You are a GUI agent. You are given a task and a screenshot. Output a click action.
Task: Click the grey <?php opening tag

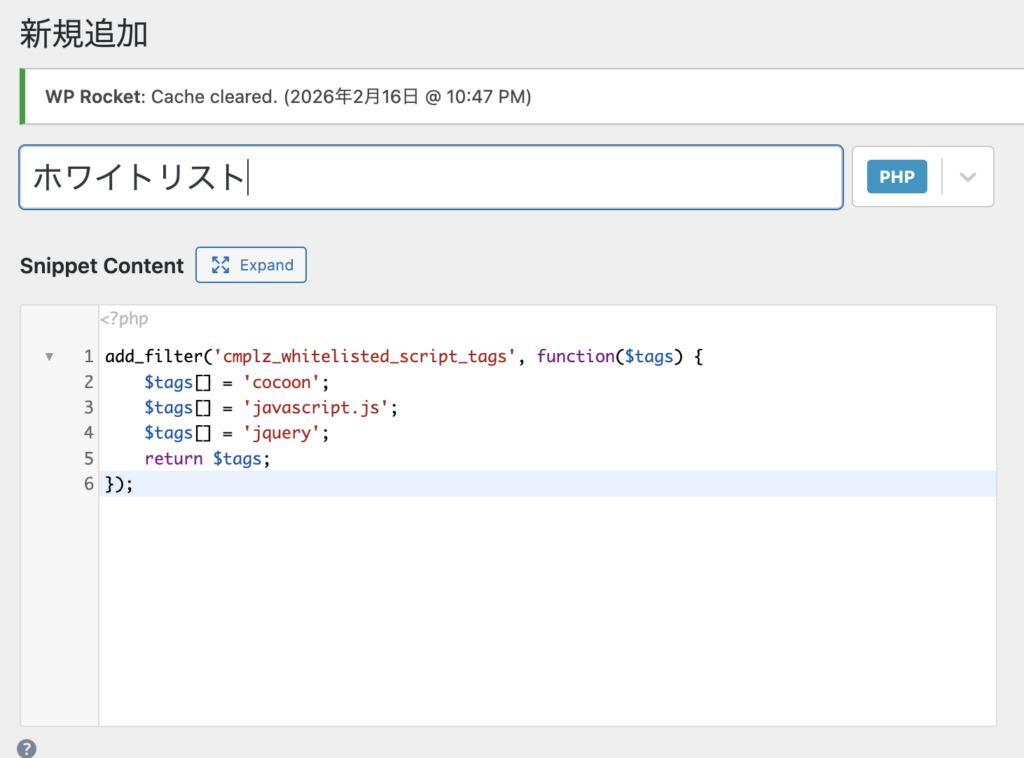point(124,320)
